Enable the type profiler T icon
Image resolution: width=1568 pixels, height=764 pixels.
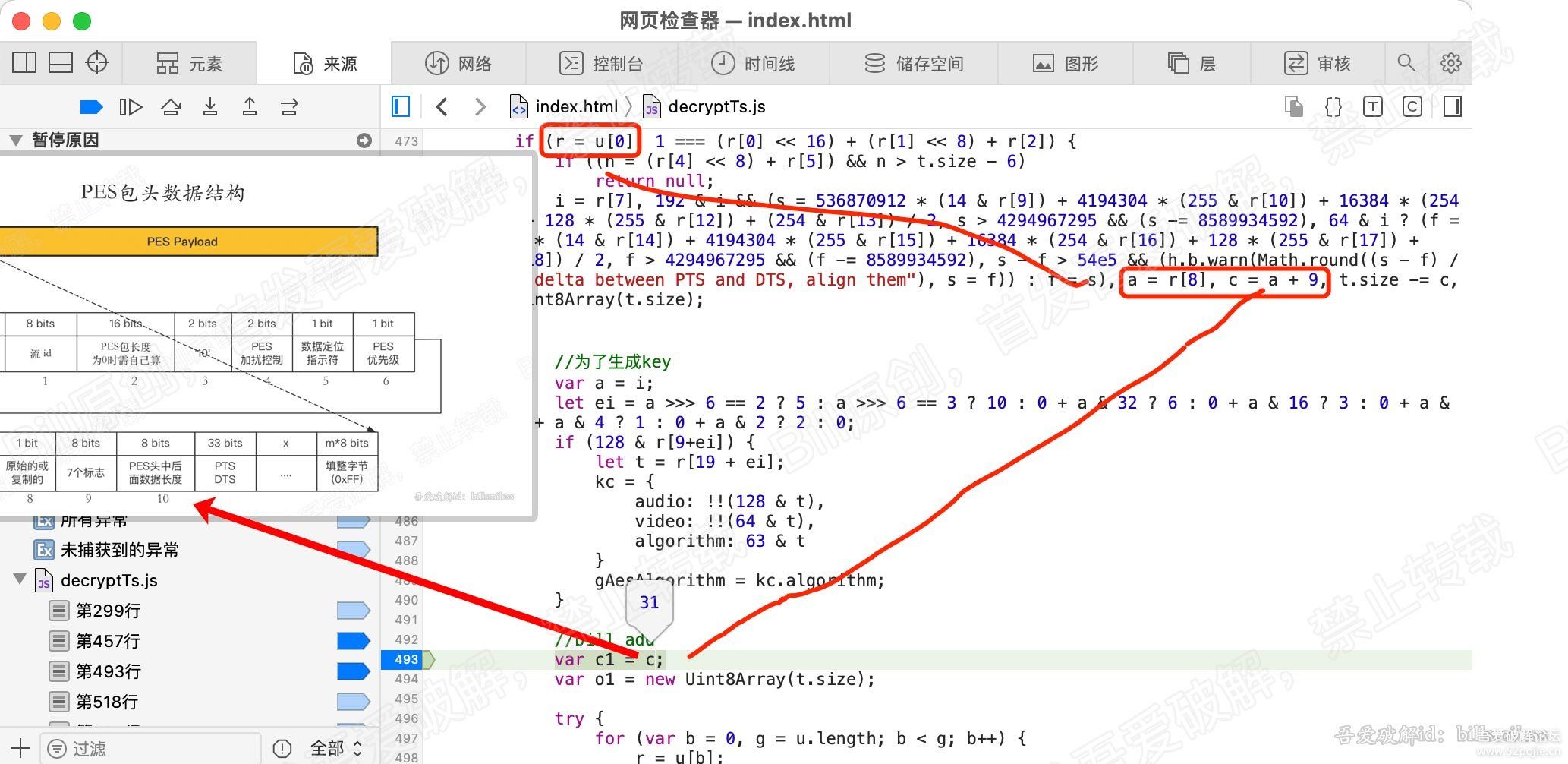click(1373, 106)
